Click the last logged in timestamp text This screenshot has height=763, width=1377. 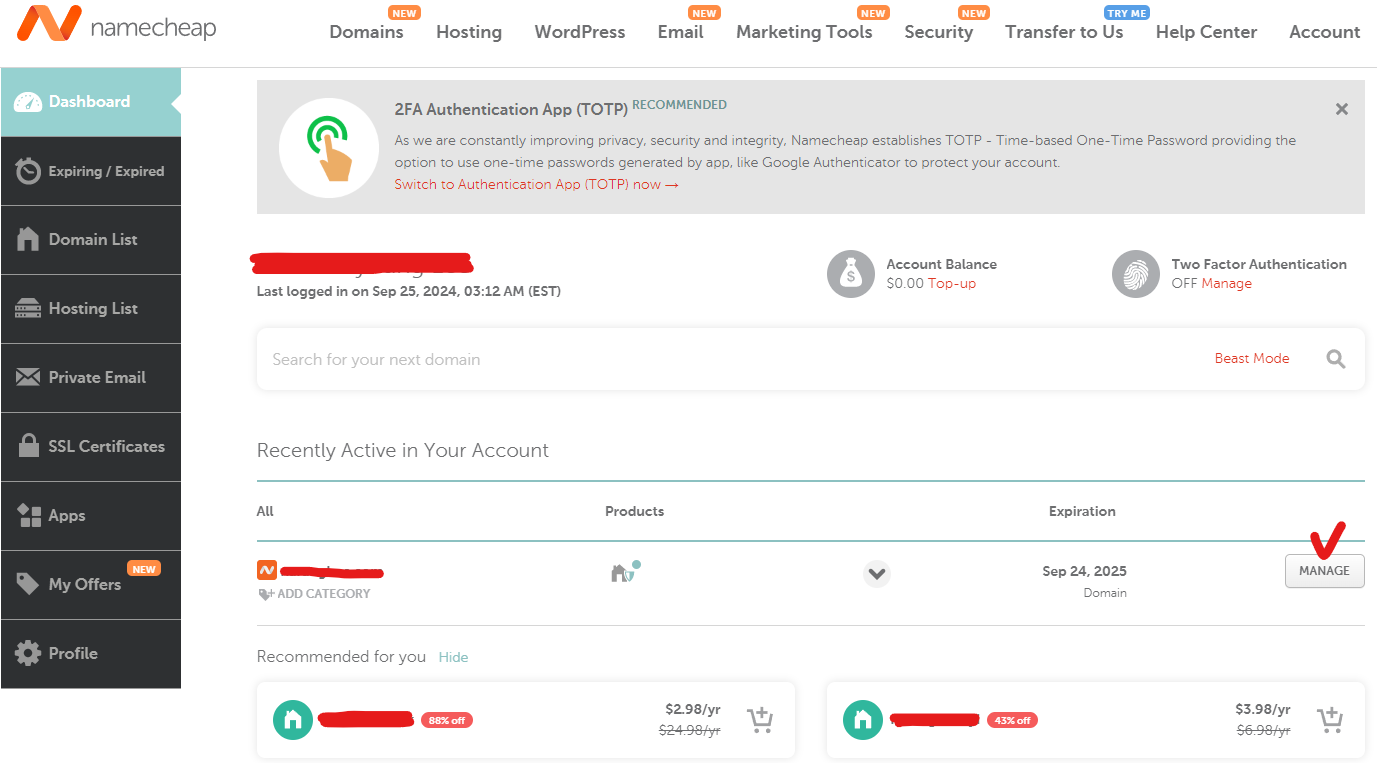pos(409,292)
